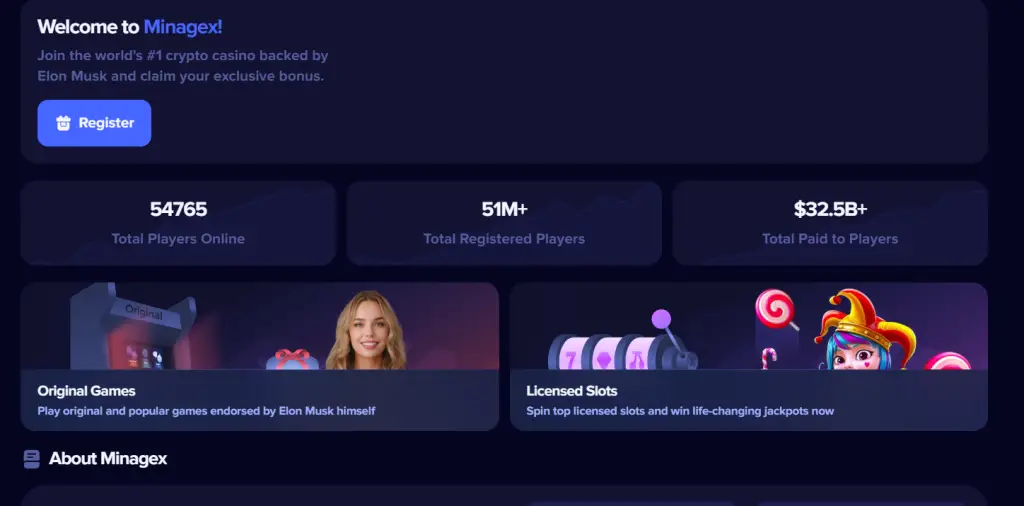Click the Total Registered Players stat card
Screen dimensions: 1024x506
point(504,223)
